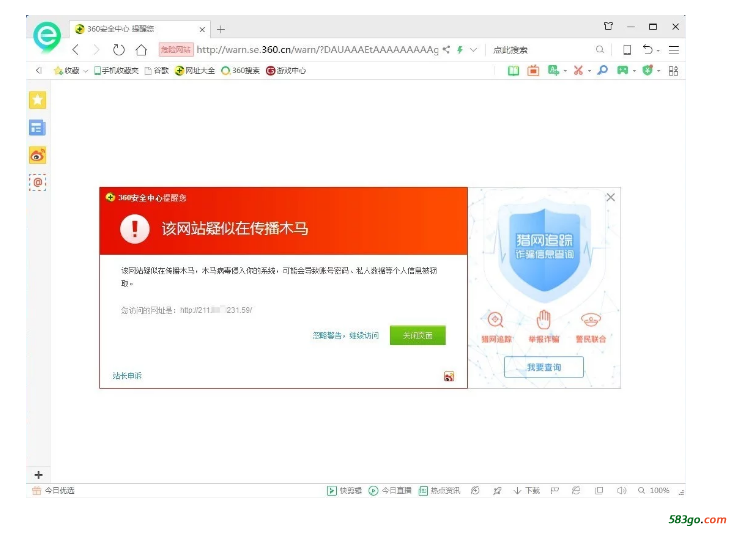This screenshot has width=732, height=535.
Task: Click the green shield security icon
Action: [x=648, y=70]
